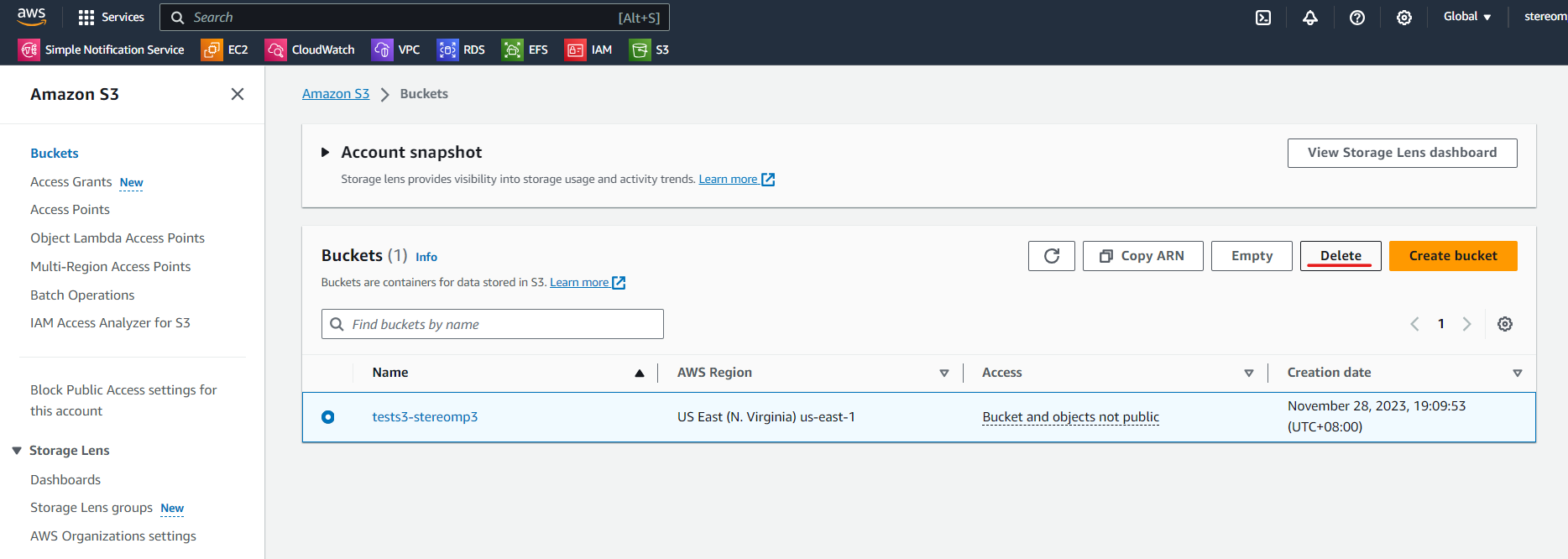
Task: Open the EC2 service shortcut icon
Action: (x=212, y=50)
